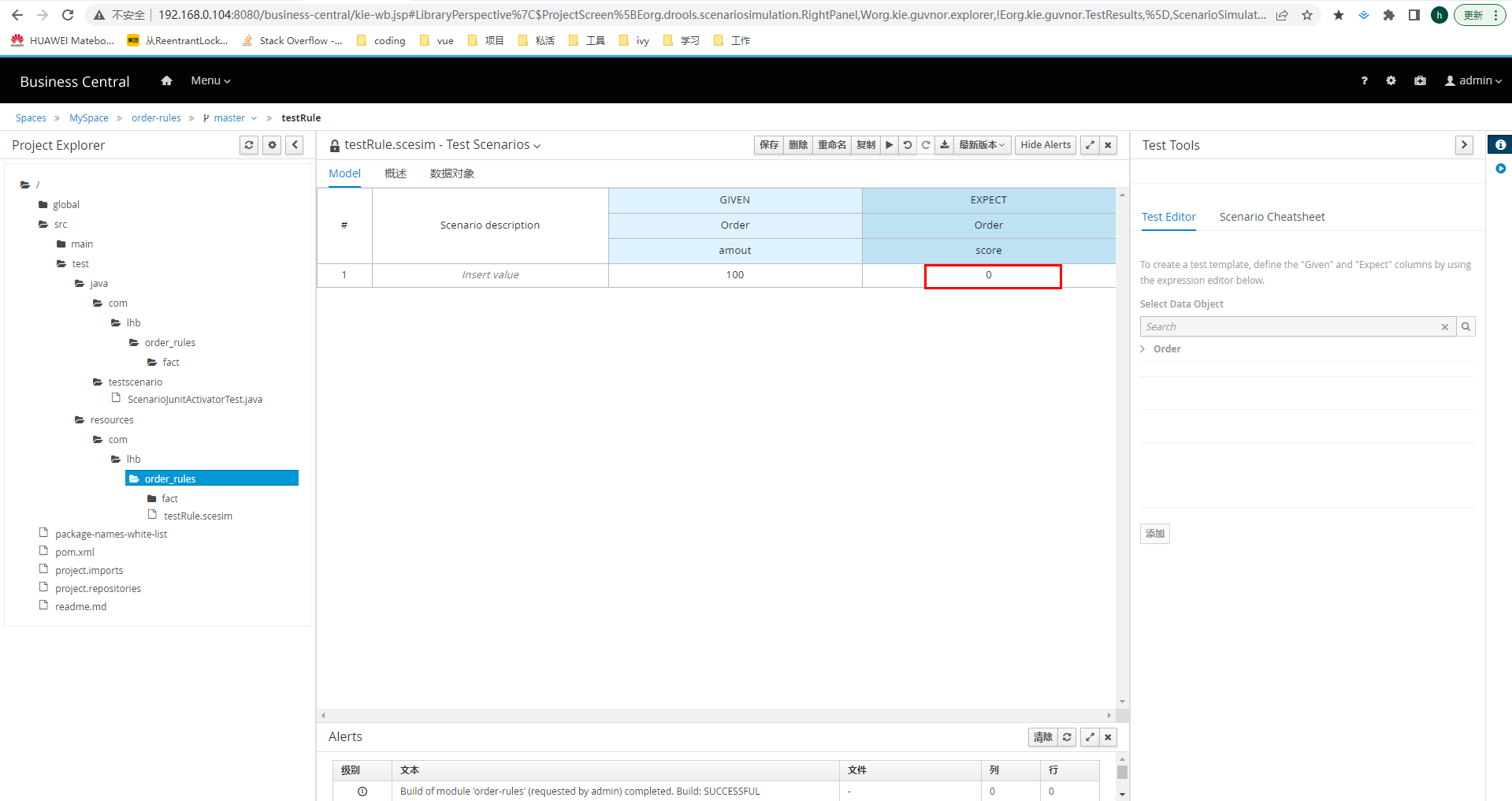The image size is (1512, 801).
Task: Click the undo icon in editor toolbar
Action: [x=908, y=145]
